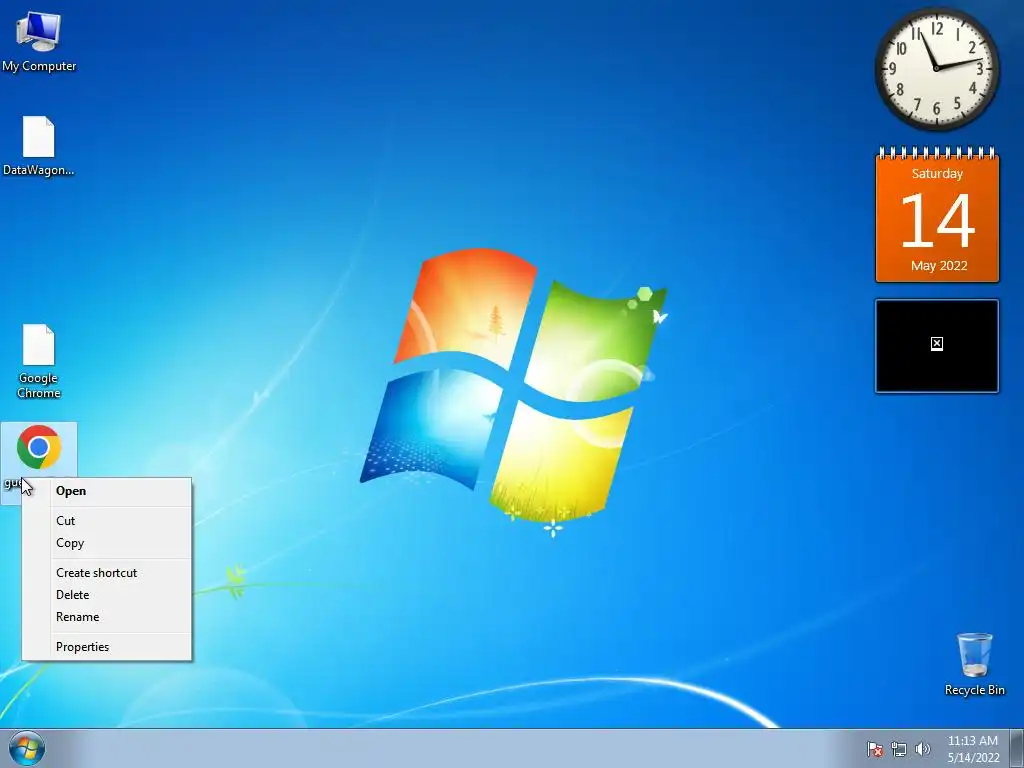Choose Copy in the context menu

pos(107,543)
